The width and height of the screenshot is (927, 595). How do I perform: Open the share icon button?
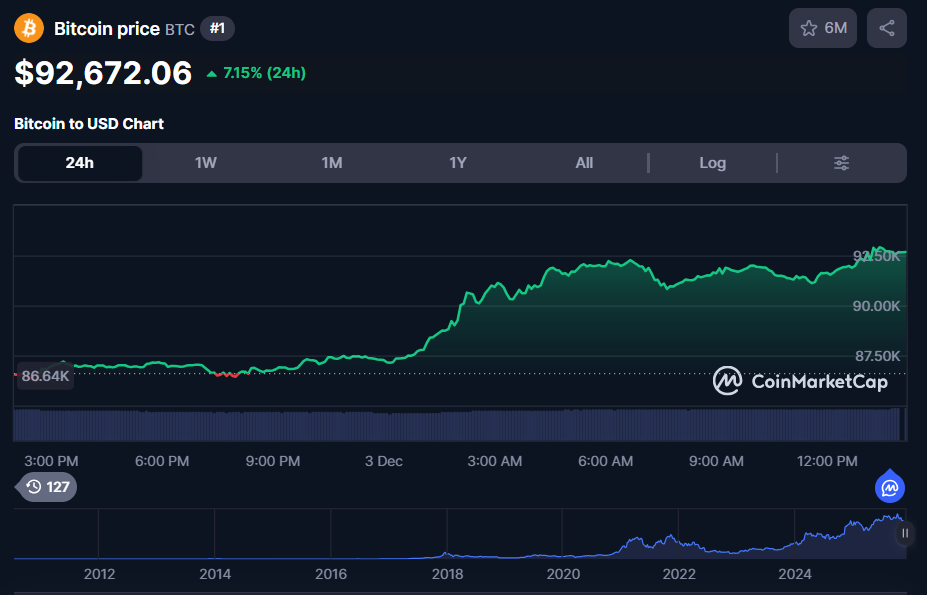pyautogui.click(x=886, y=28)
